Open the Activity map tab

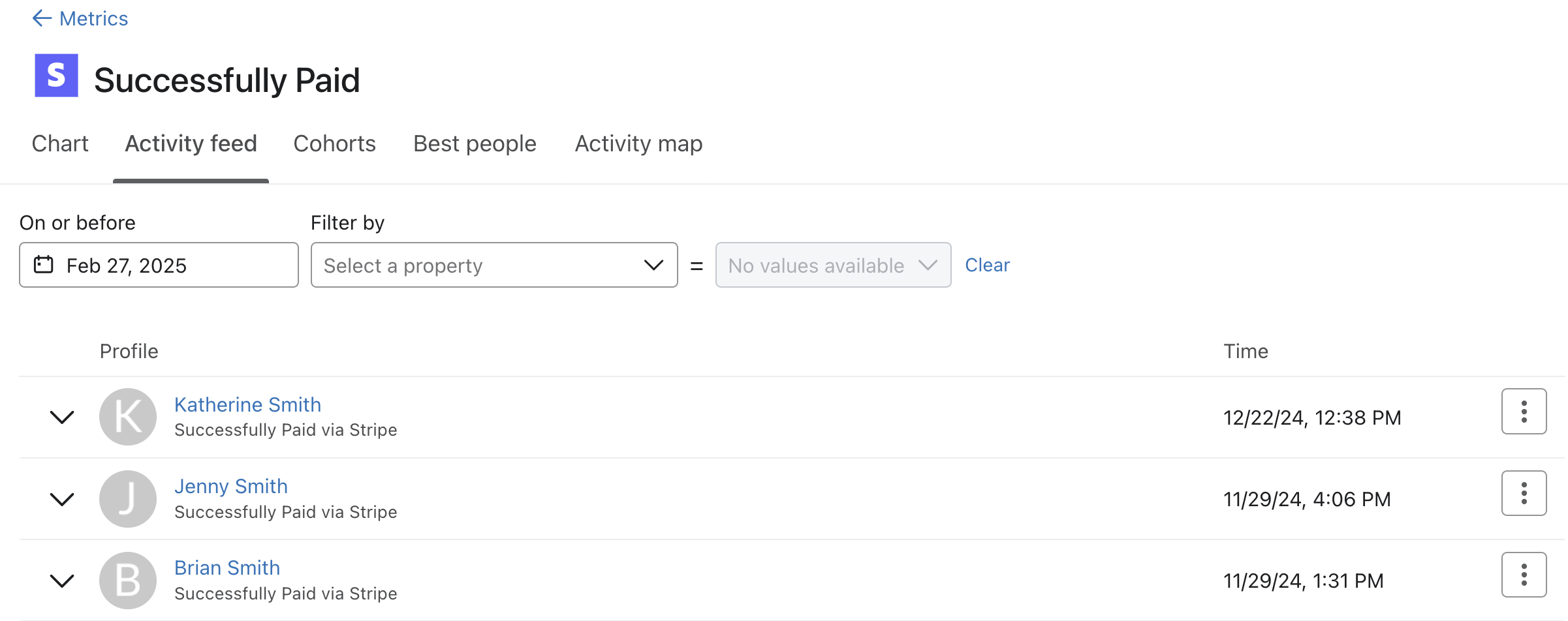tap(638, 144)
